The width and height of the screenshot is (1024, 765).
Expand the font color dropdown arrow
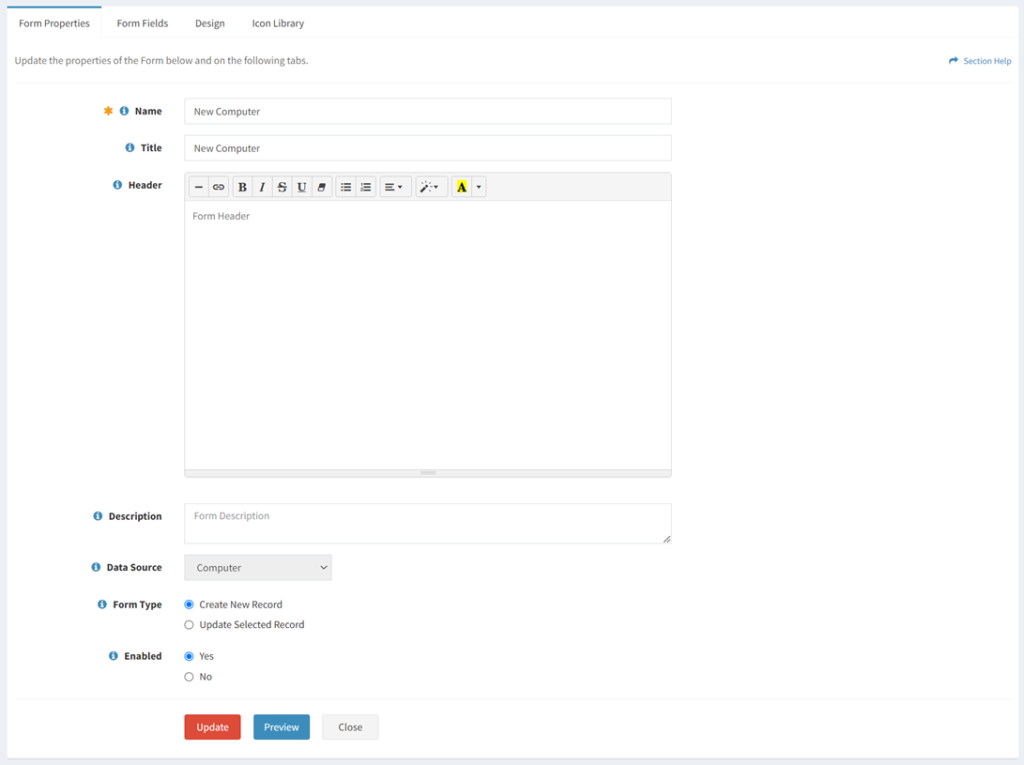[477, 186]
